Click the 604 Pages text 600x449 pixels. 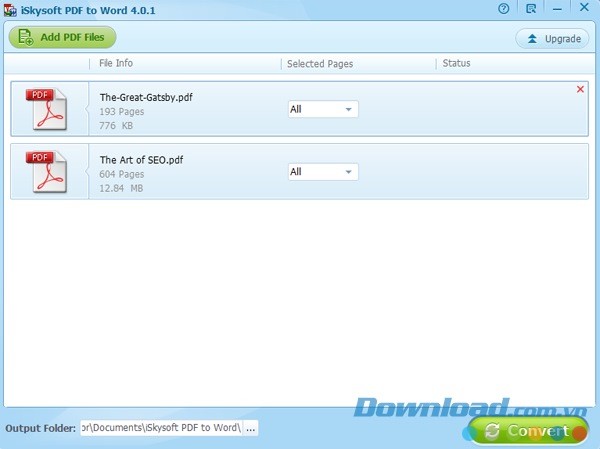pyautogui.click(x=122, y=174)
